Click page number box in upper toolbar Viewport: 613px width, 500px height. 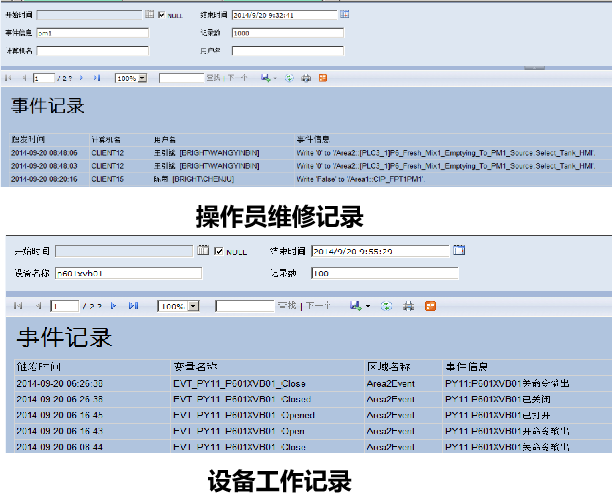click(45, 77)
